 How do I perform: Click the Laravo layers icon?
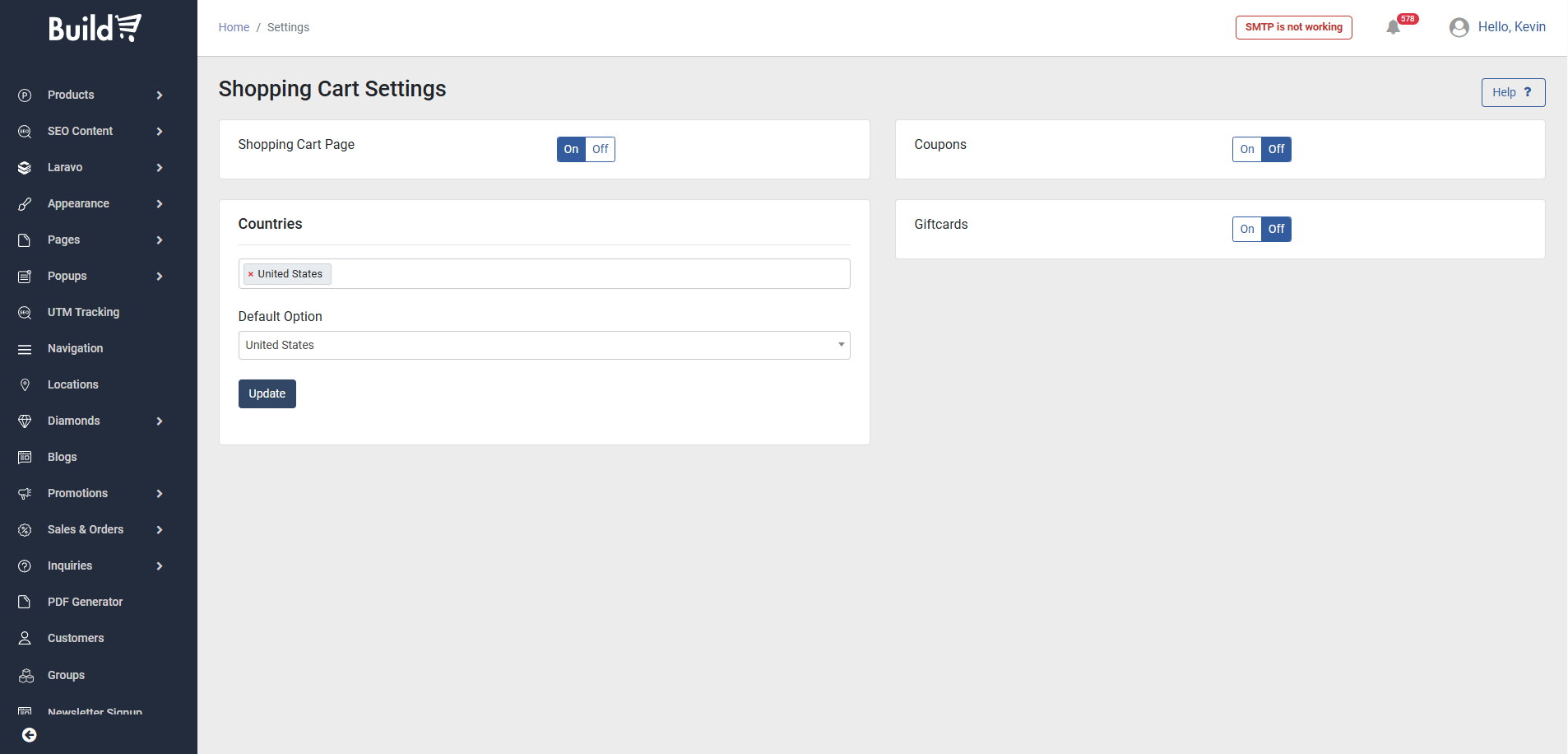(25, 168)
